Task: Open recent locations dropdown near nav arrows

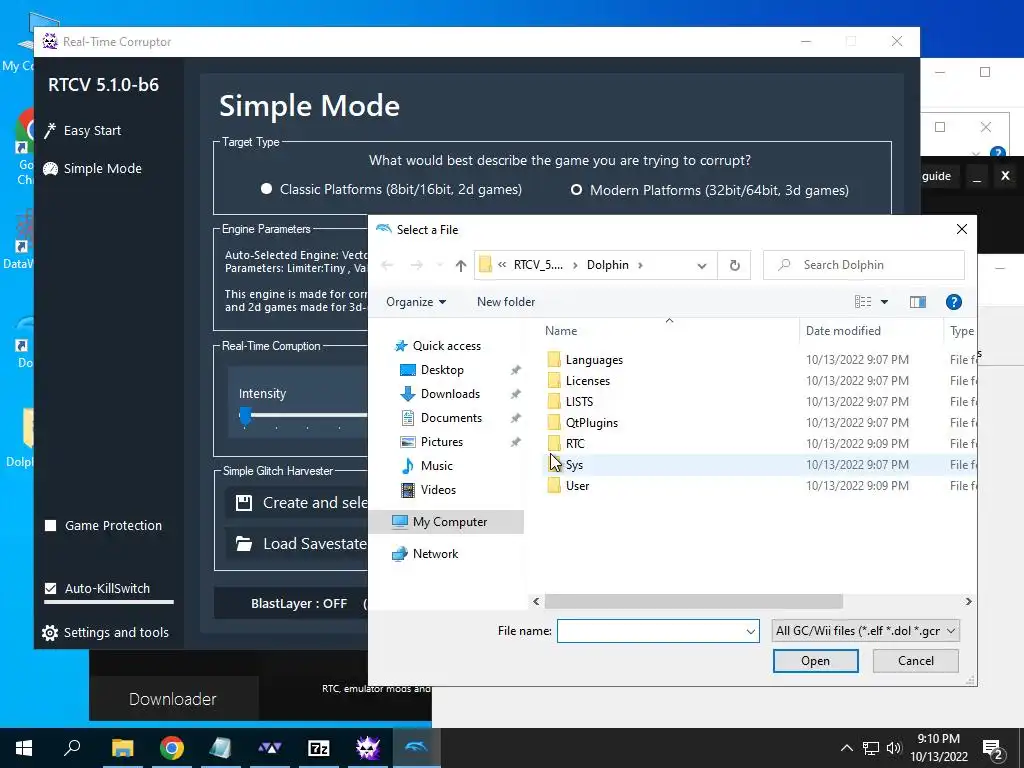Action: coord(440,265)
